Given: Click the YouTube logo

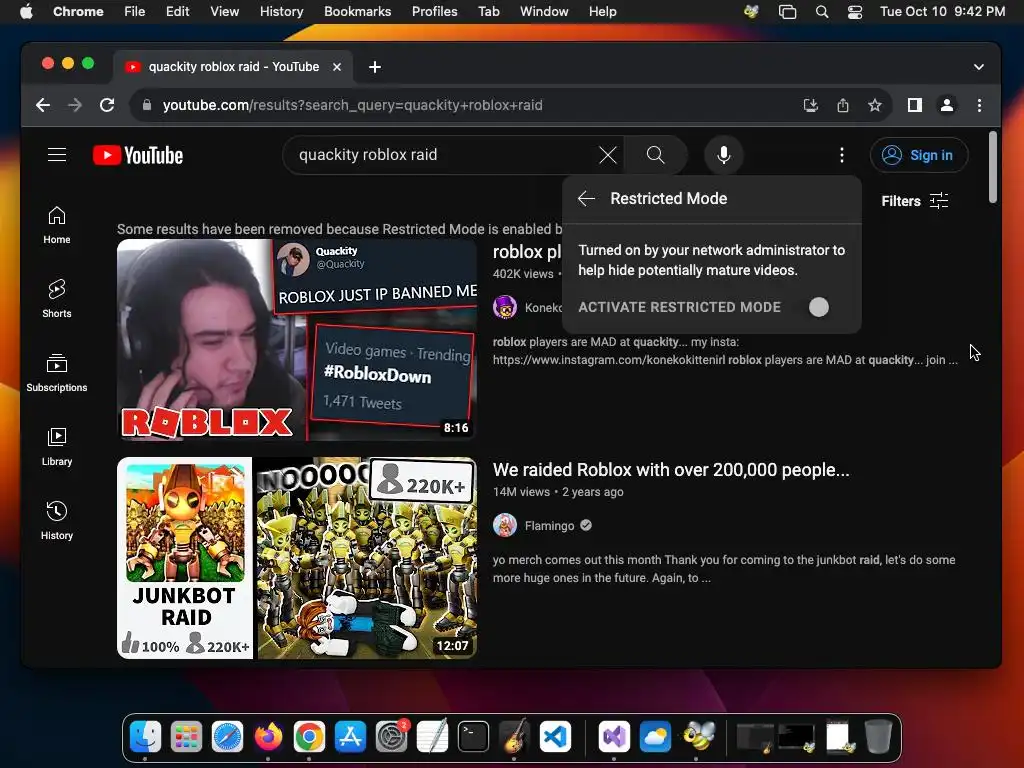Looking at the screenshot, I should point(138,155).
